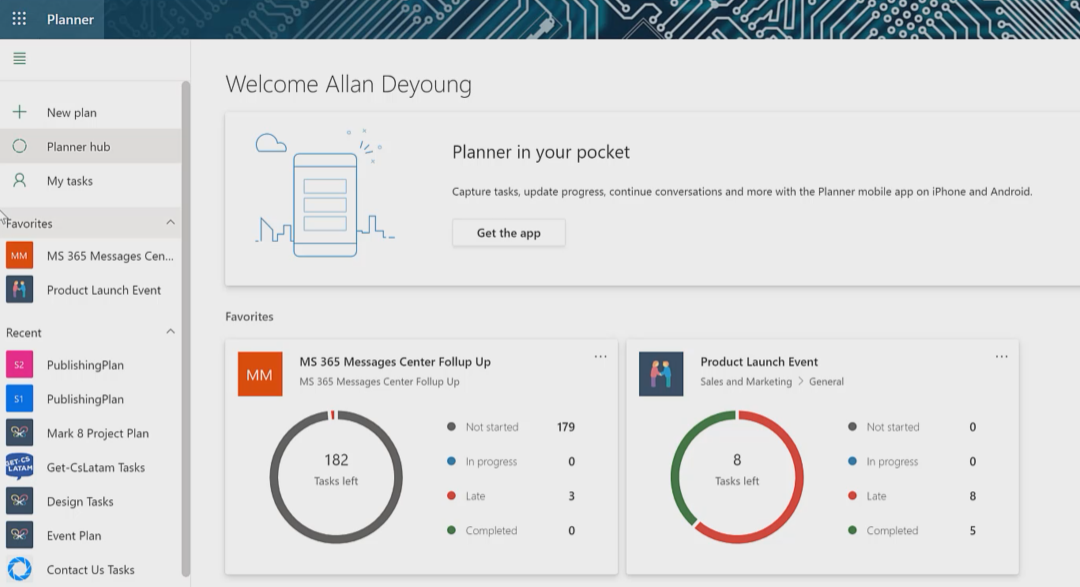Click the sidebar vertical scrollbar
The height and width of the screenshot is (587, 1080).
coord(185,328)
